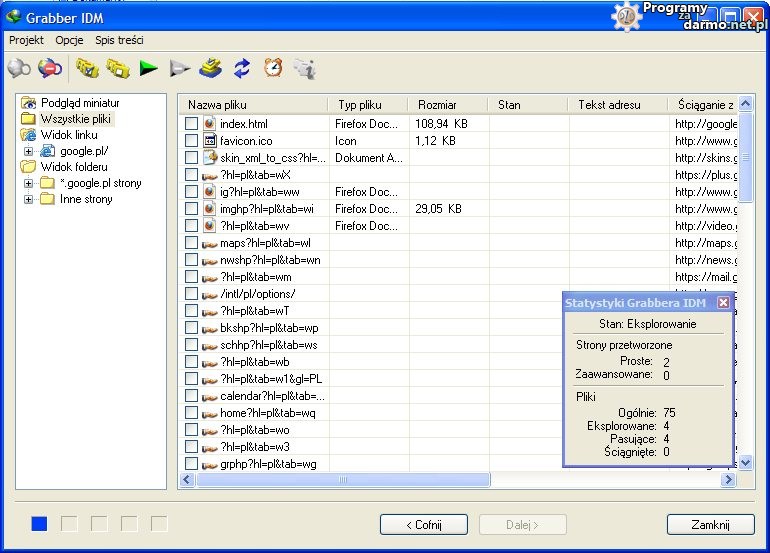770x553 pixels.
Task: Click the globe magnifier icon in toolbar
Action: [x=18, y=68]
